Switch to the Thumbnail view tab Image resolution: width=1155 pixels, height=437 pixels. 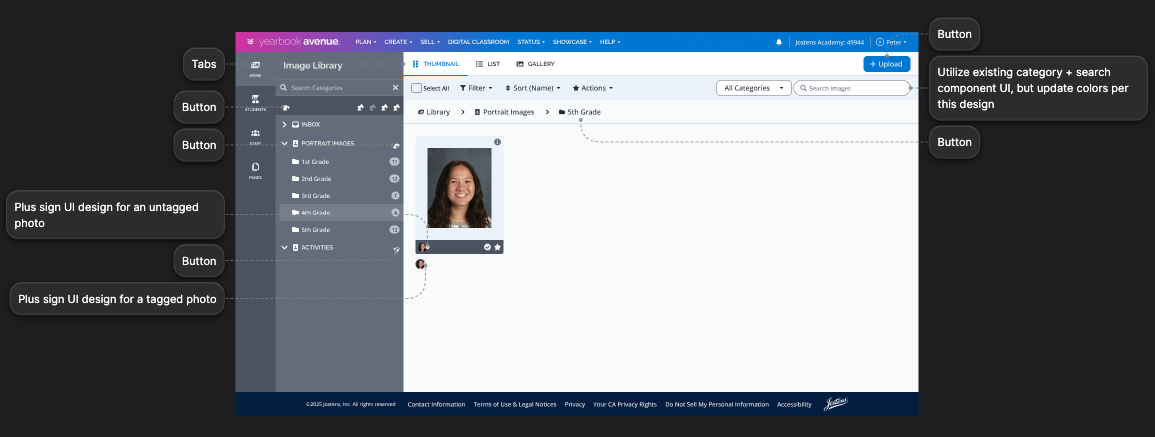[435, 64]
